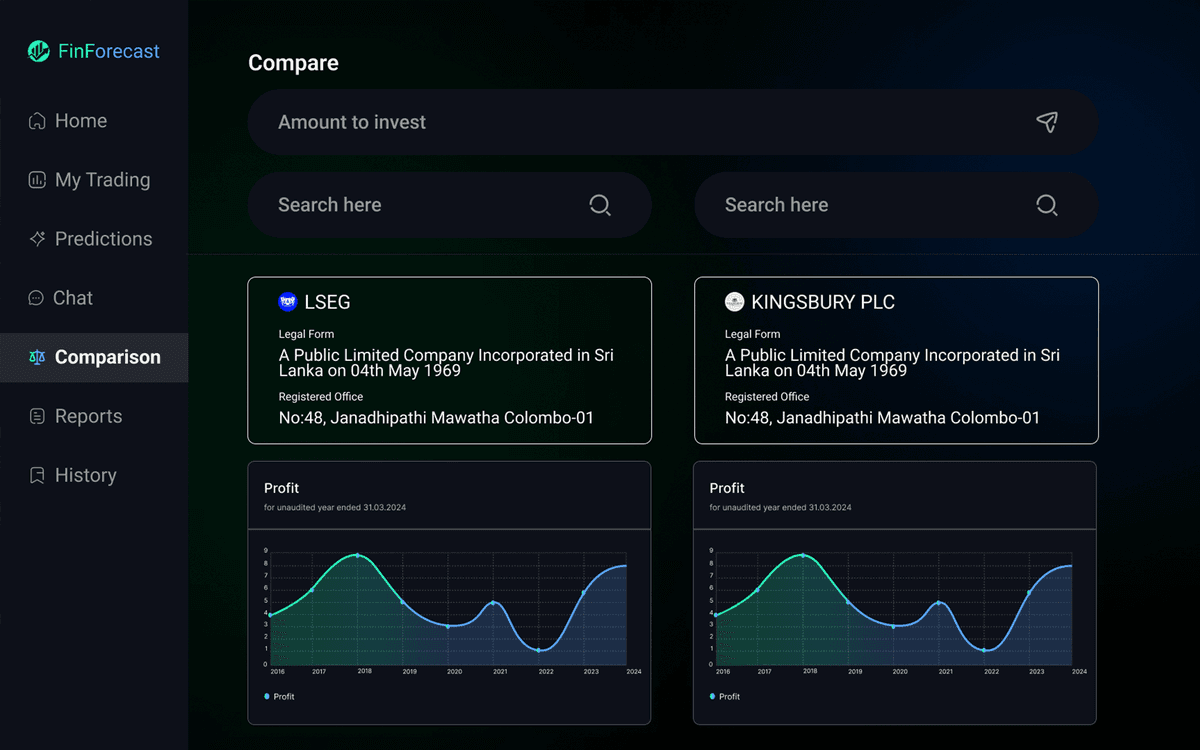Open the Predictions menu item
This screenshot has height=750, width=1200.
coord(104,238)
